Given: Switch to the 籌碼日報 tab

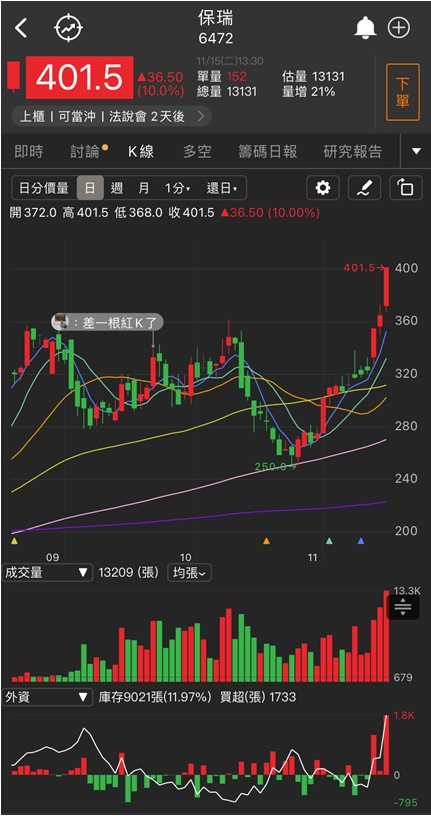Looking at the screenshot, I should 268,151.
